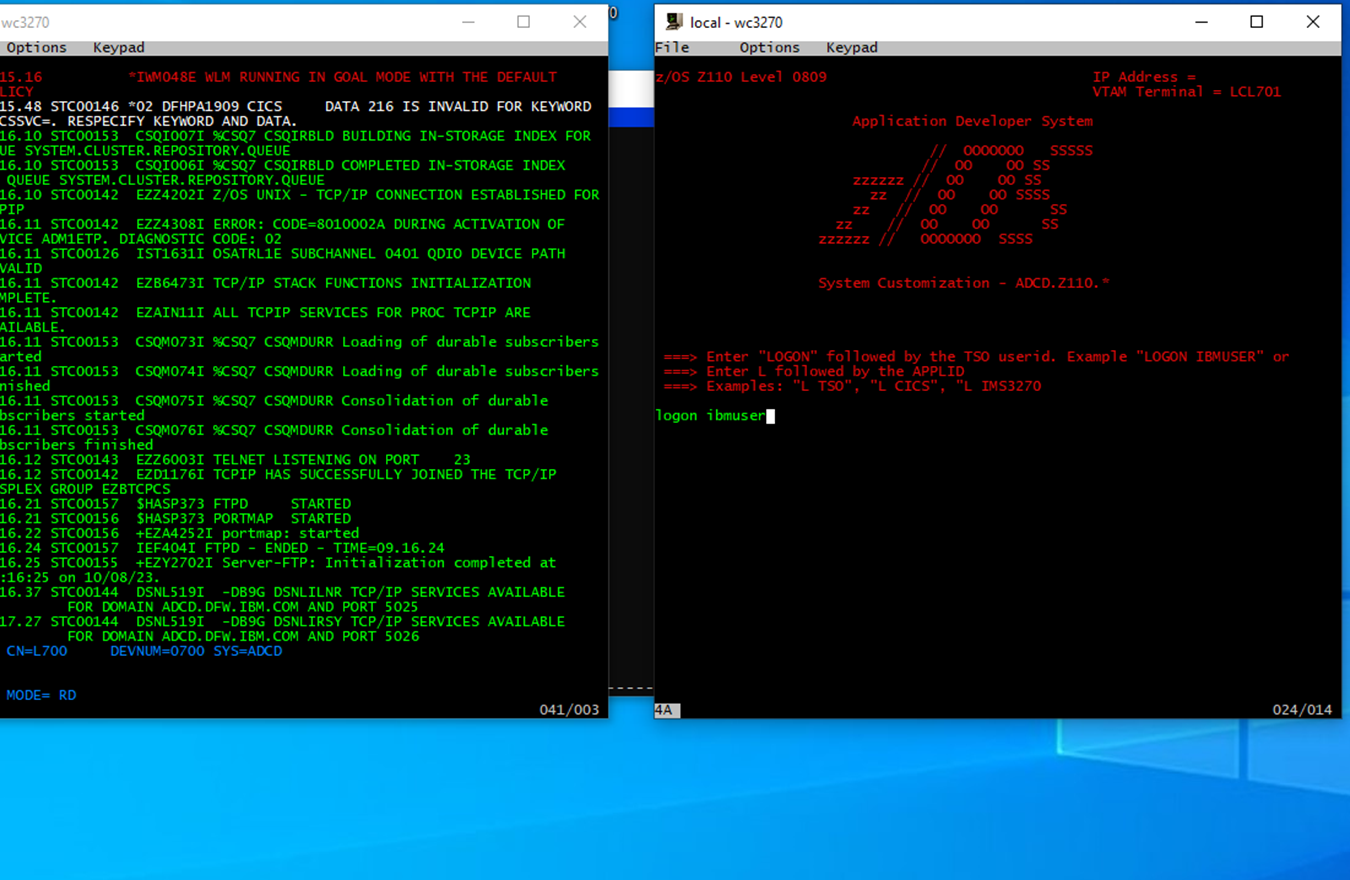The height and width of the screenshot is (880, 1350).
Task: Click the 041/003 cursor position in the left console
Action: tap(568, 710)
